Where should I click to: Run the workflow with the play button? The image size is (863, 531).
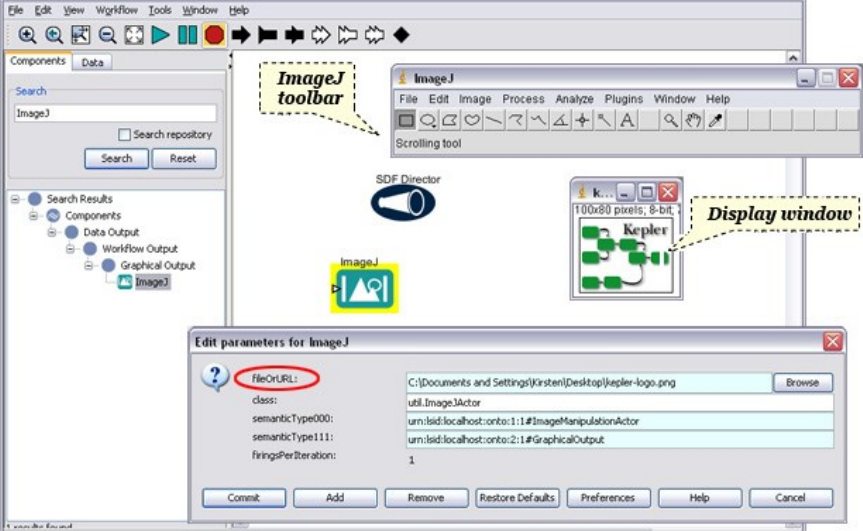[x=160, y=35]
